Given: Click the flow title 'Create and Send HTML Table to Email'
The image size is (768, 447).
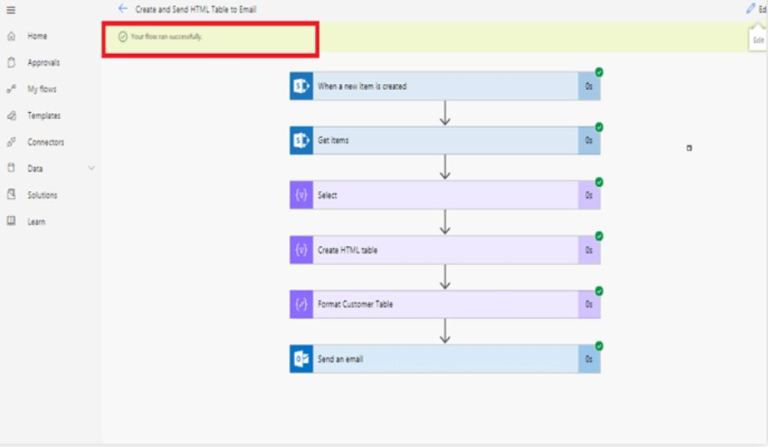Looking at the screenshot, I should point(195,9).
